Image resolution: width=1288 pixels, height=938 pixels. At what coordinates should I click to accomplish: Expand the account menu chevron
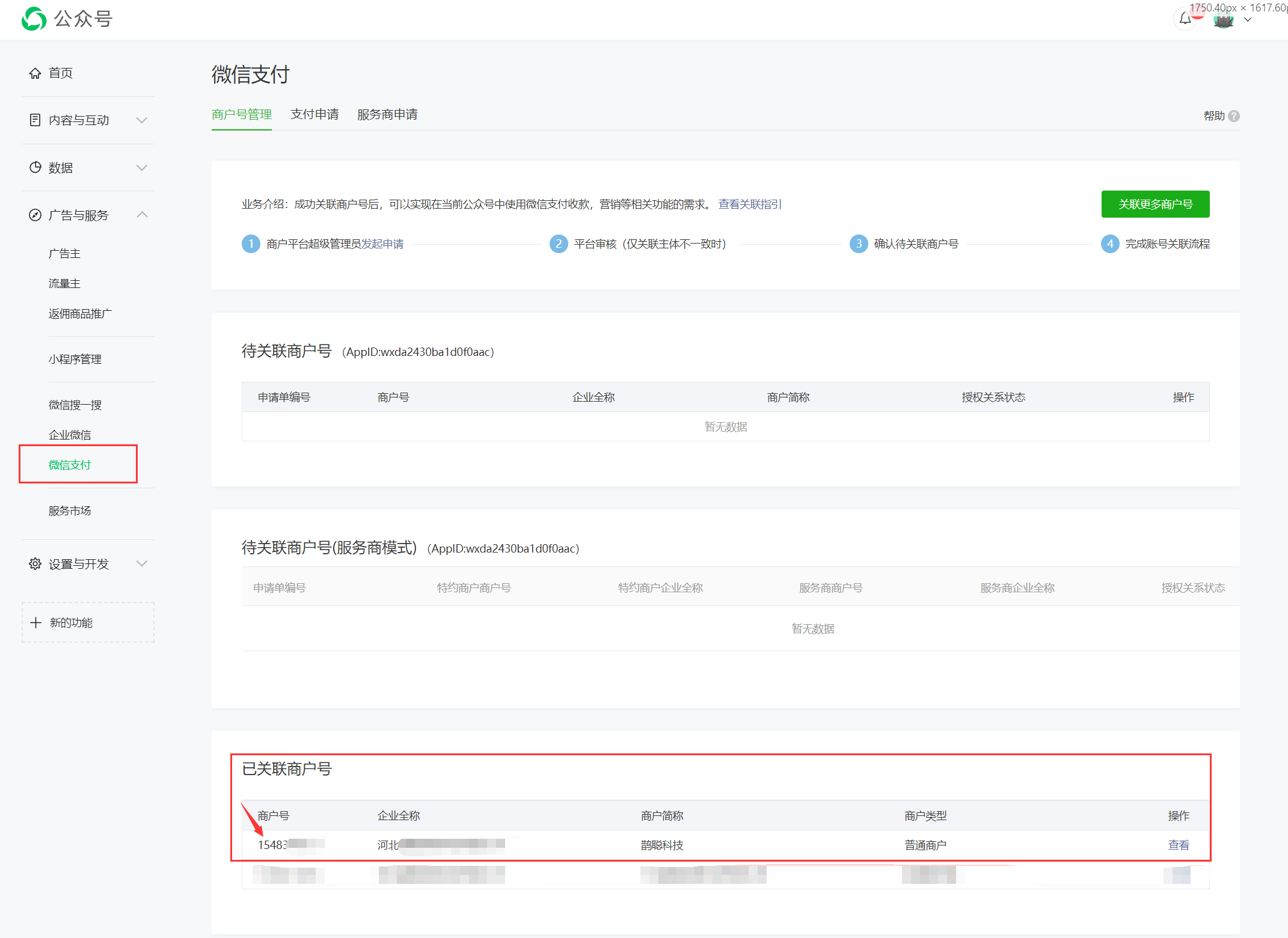tap(1248, 20)
